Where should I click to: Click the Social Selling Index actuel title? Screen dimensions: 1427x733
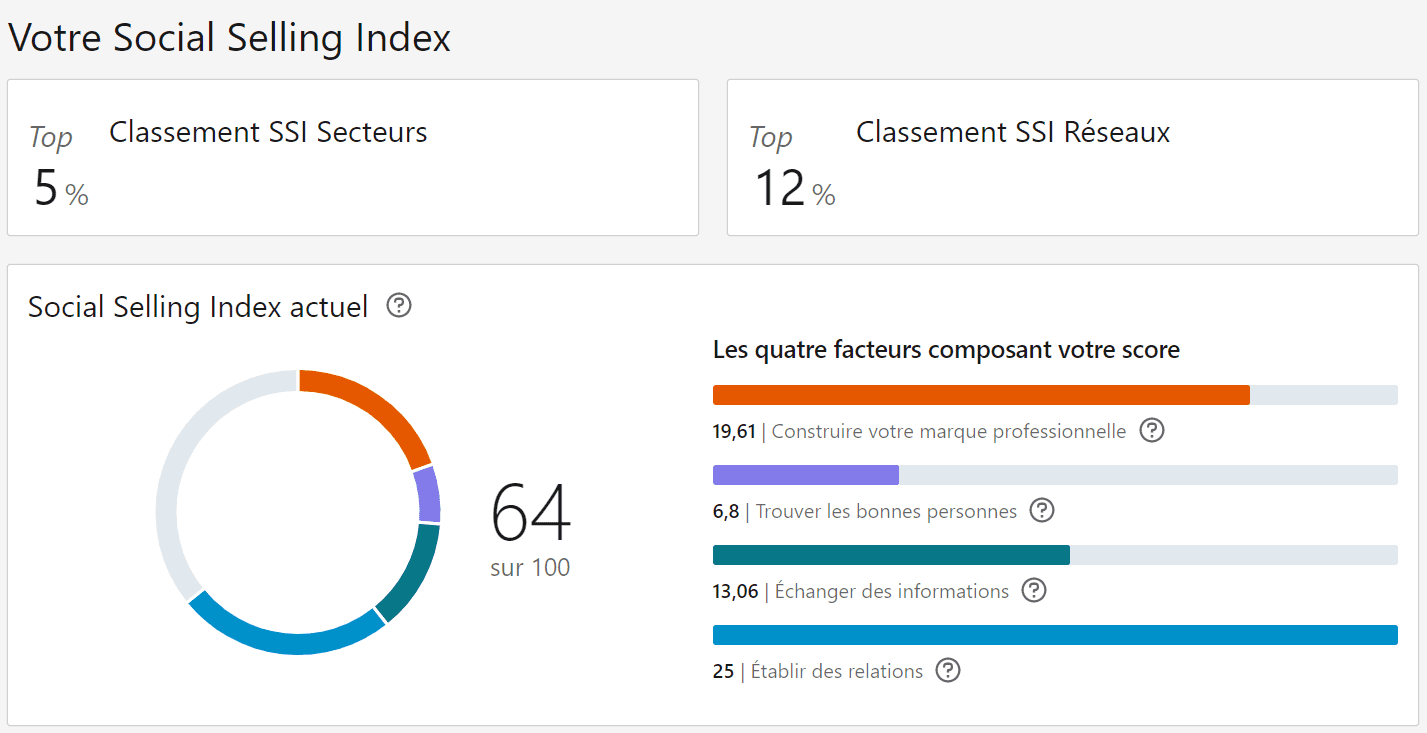pyautogui.click(x=198, y=306)
